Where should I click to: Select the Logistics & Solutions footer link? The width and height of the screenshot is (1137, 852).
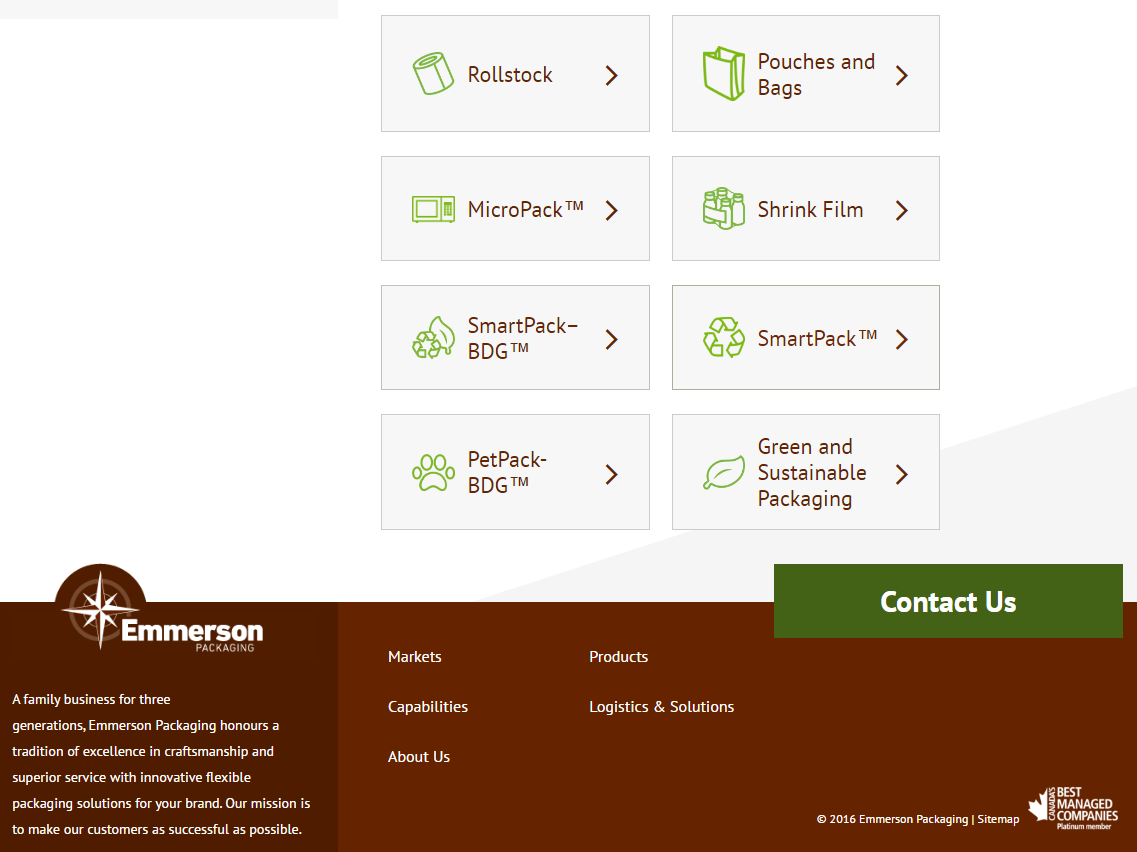(661, 707)
